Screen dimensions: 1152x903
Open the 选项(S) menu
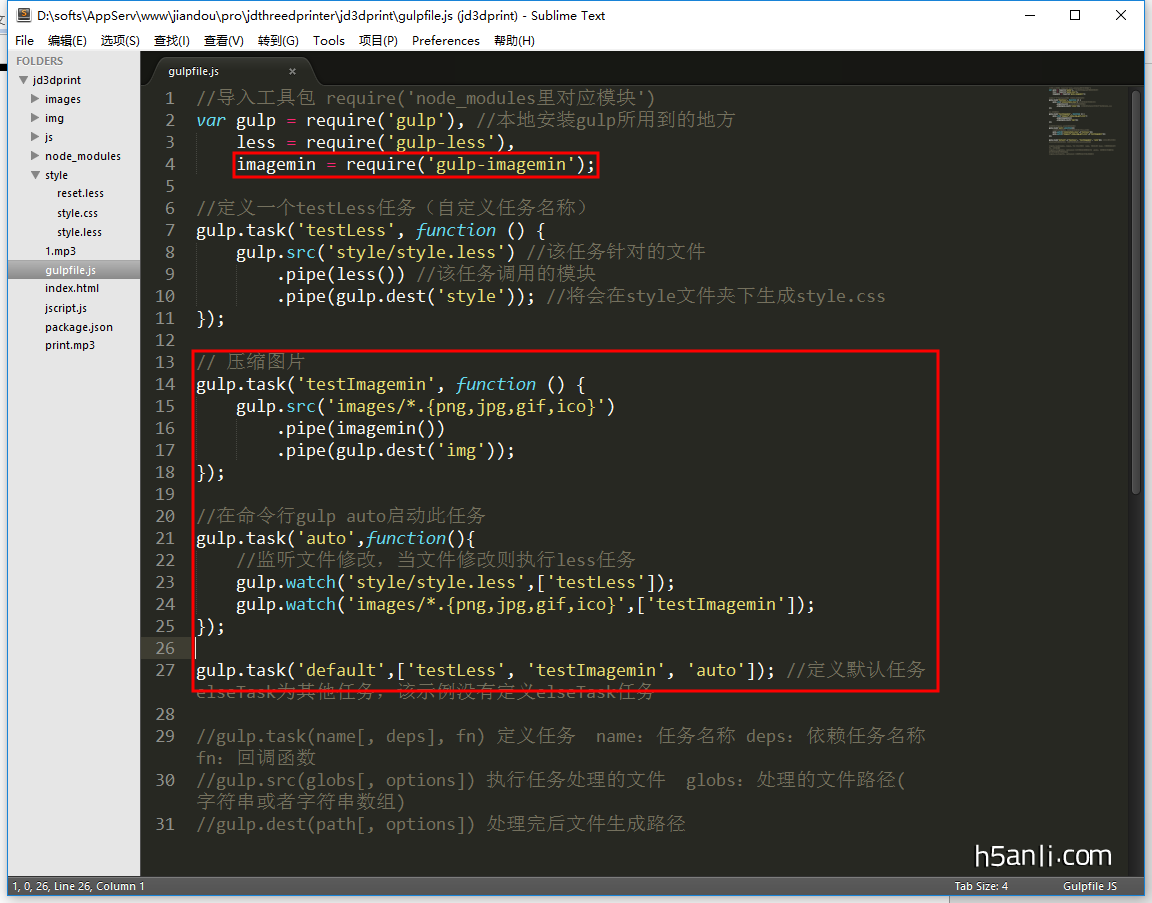(120, 40)
